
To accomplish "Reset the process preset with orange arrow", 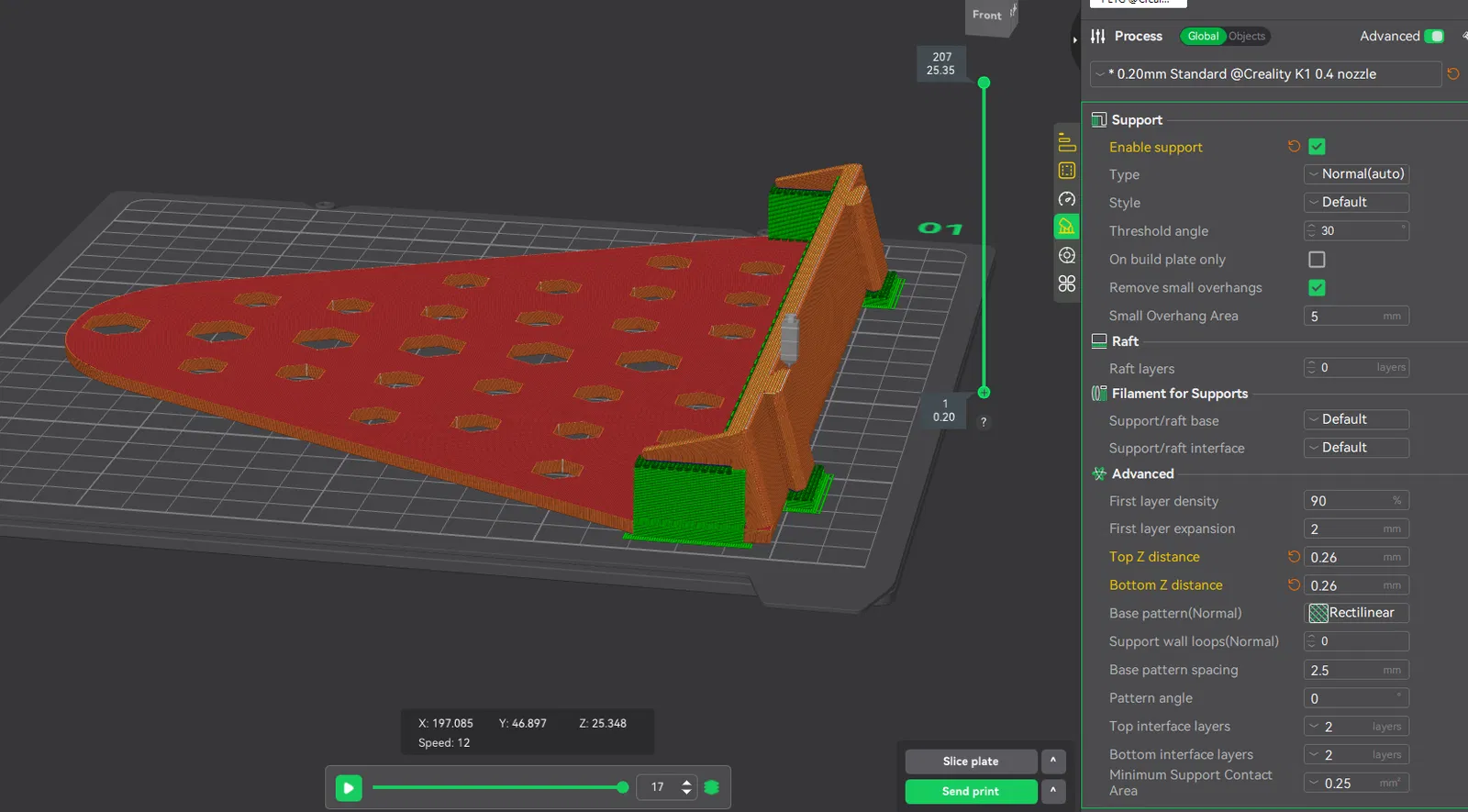I will coord(1453,73).
